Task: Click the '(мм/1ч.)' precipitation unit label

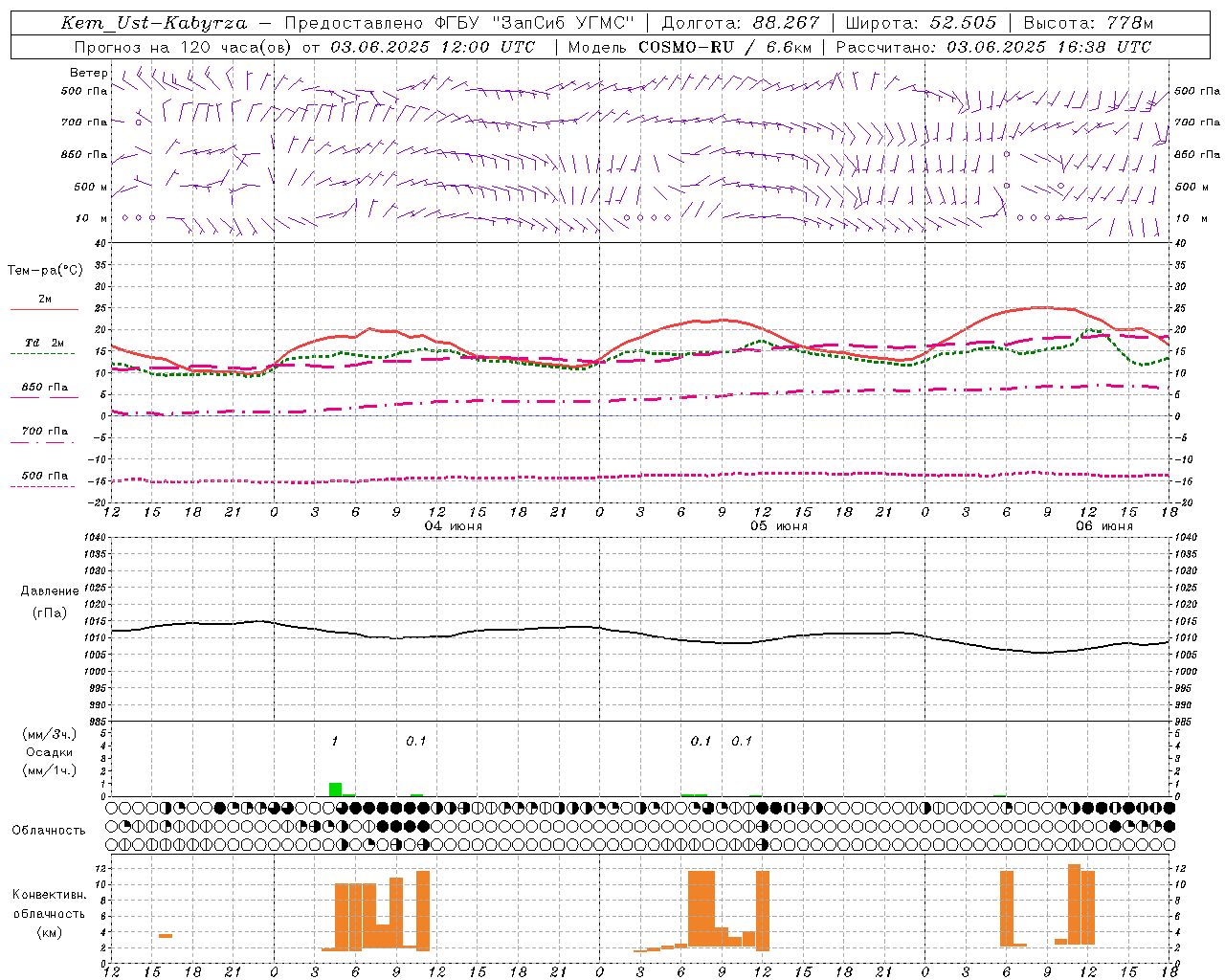Action: pyautogui.click(x=50, y=770)
